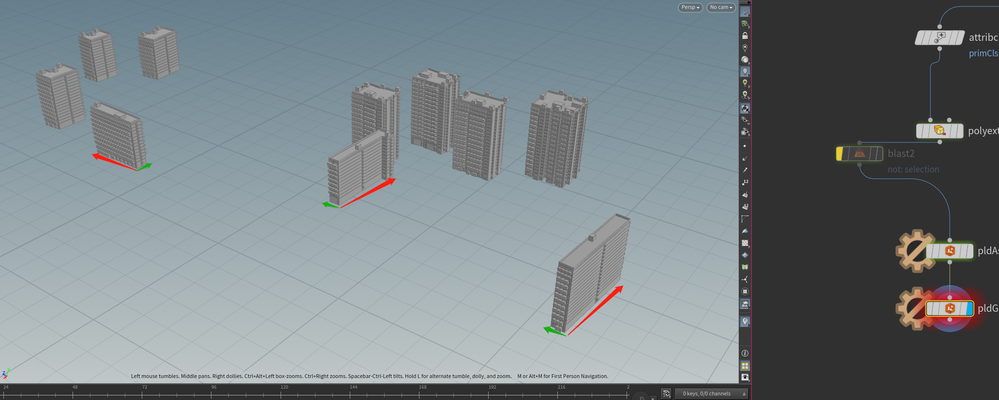This screenshot has width=999, height=400.
Task: Click the blue diamond display icon
Action: point(745,255)
